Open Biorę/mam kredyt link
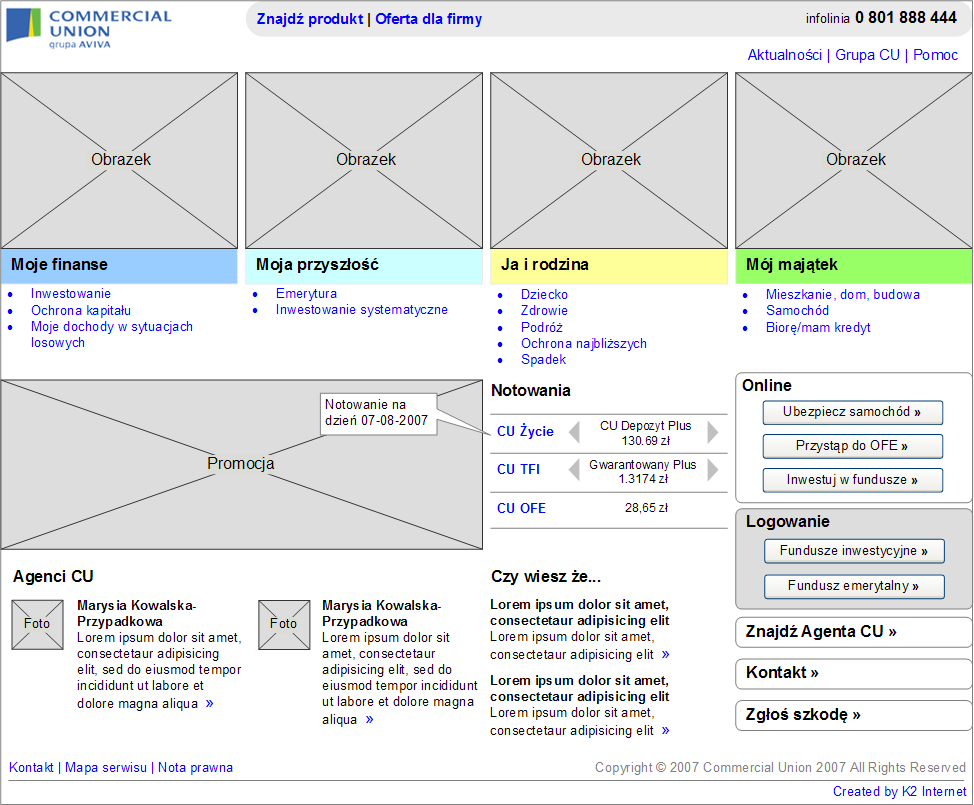This screenshot has height=805, width=974. tap(818, 328)
